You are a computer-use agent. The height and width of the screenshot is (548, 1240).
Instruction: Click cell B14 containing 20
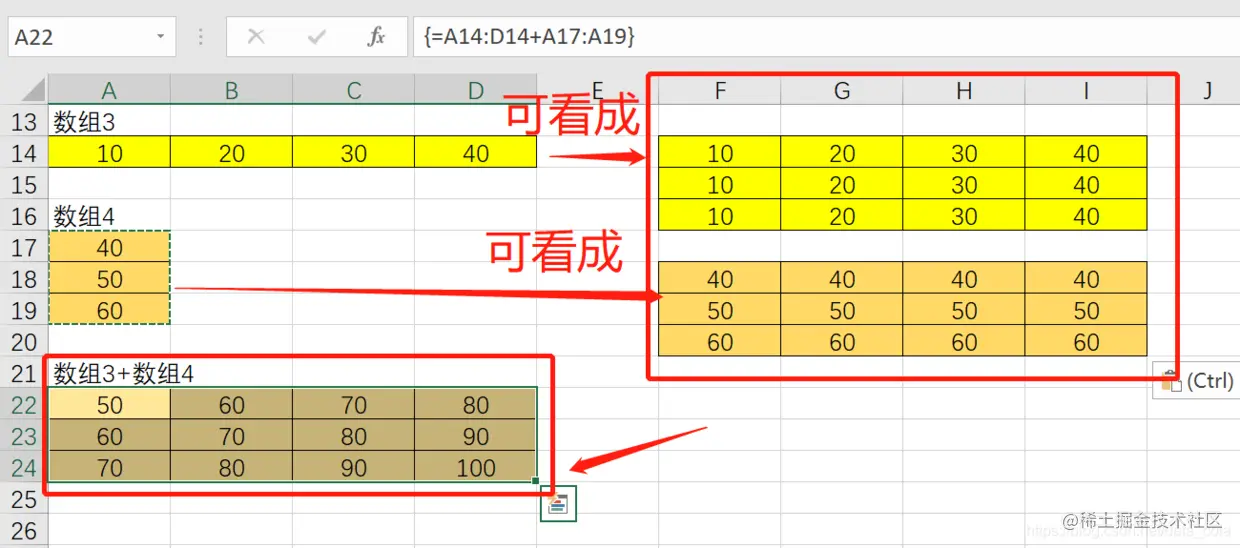coord(231,153)
